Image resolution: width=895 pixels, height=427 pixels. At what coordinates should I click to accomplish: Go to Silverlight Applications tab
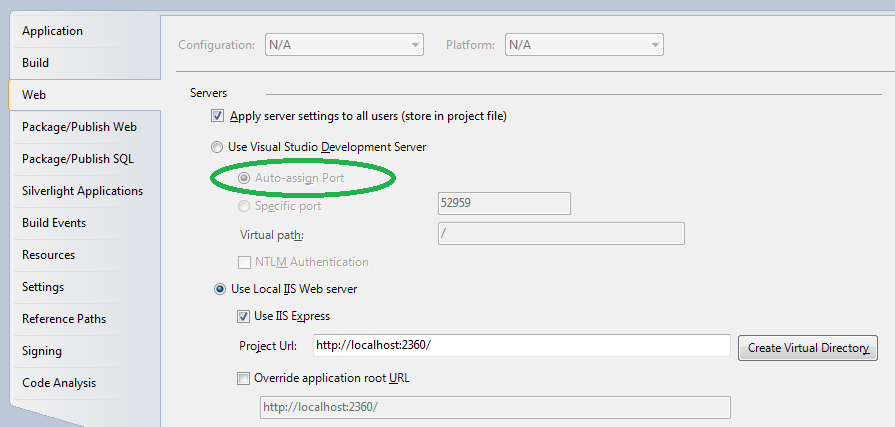82,191
